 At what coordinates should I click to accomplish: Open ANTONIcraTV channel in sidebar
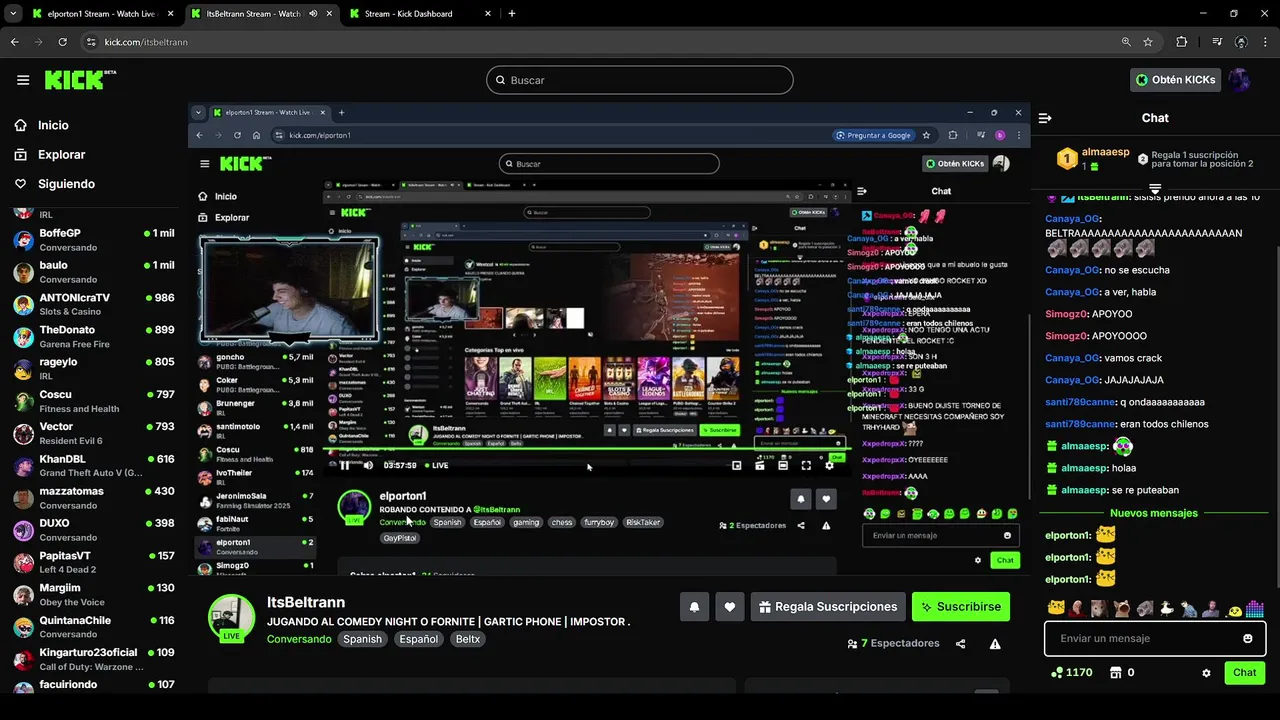(x=93, y=304)
